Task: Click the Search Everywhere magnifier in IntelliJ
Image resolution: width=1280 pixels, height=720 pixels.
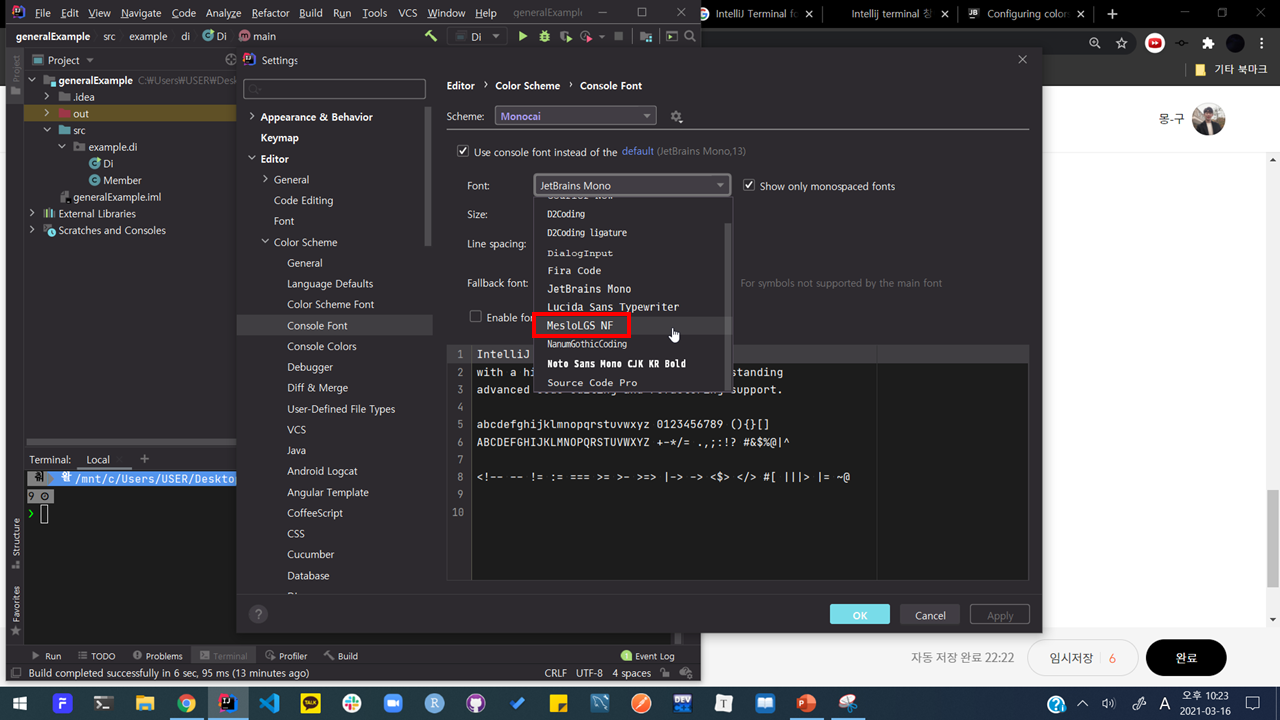Action: tap(690, 36)
